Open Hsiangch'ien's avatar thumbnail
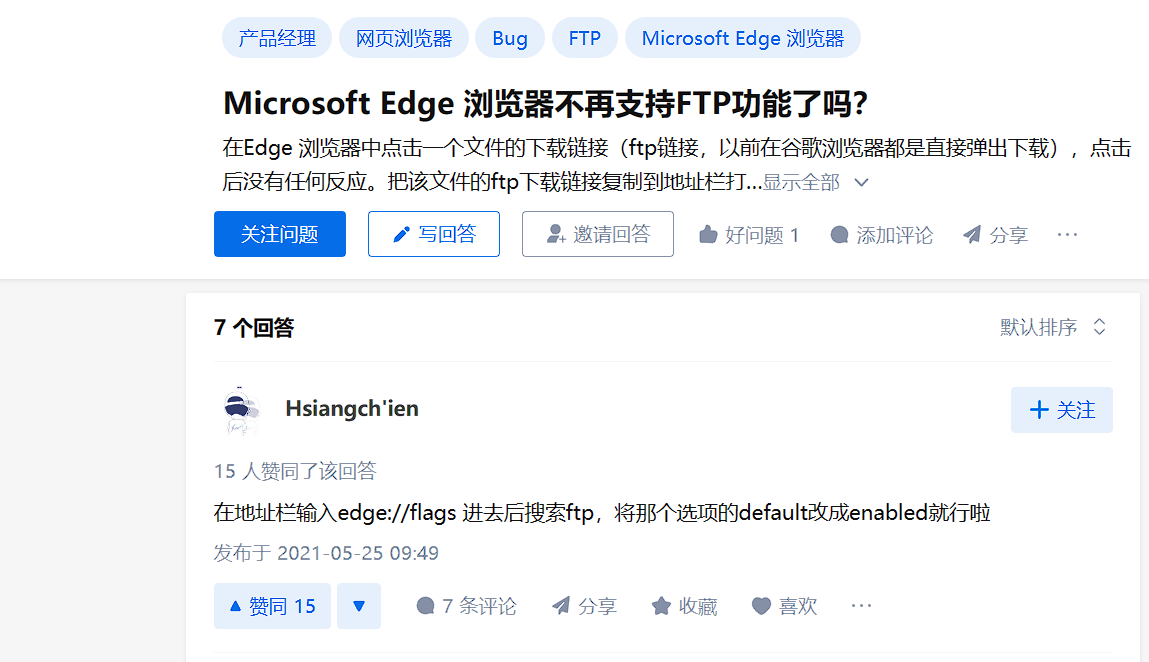 tap(240, 410)
